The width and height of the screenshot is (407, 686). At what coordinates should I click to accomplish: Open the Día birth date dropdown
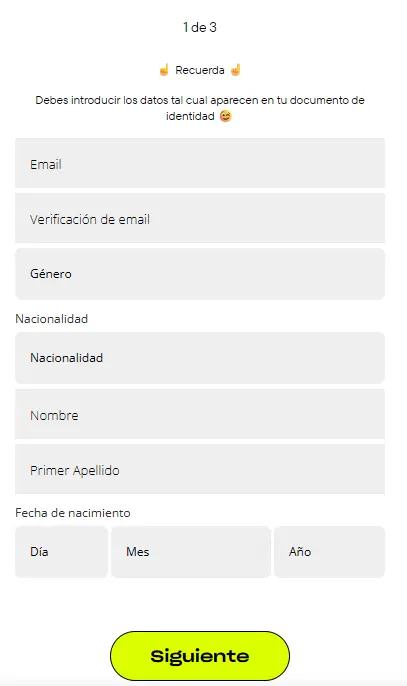click(x=61, y=552)
